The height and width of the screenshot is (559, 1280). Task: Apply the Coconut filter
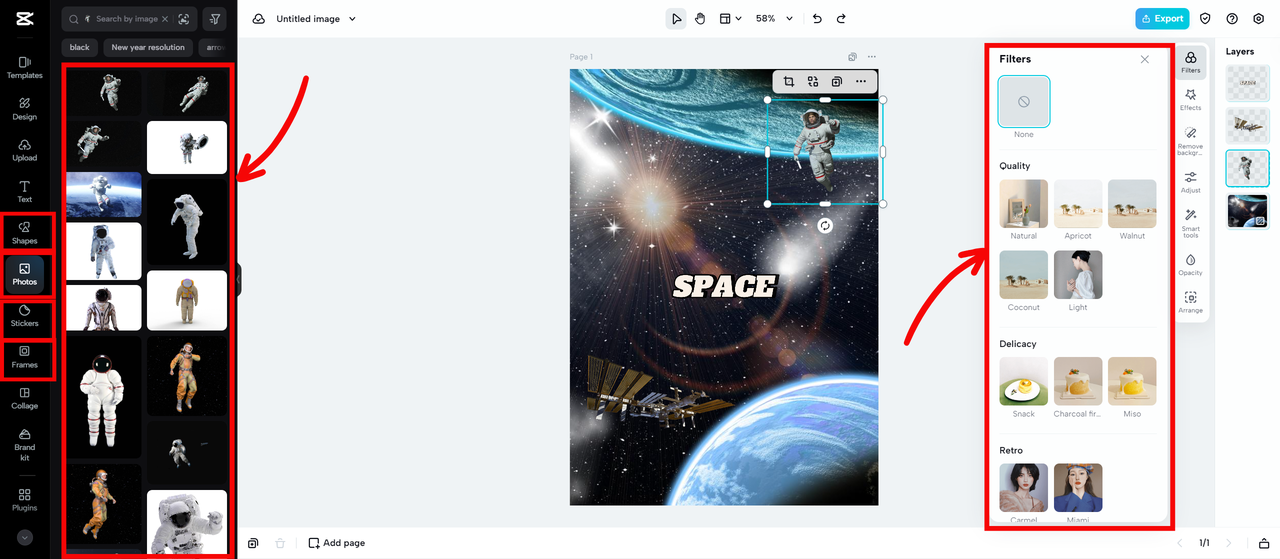1024,275
